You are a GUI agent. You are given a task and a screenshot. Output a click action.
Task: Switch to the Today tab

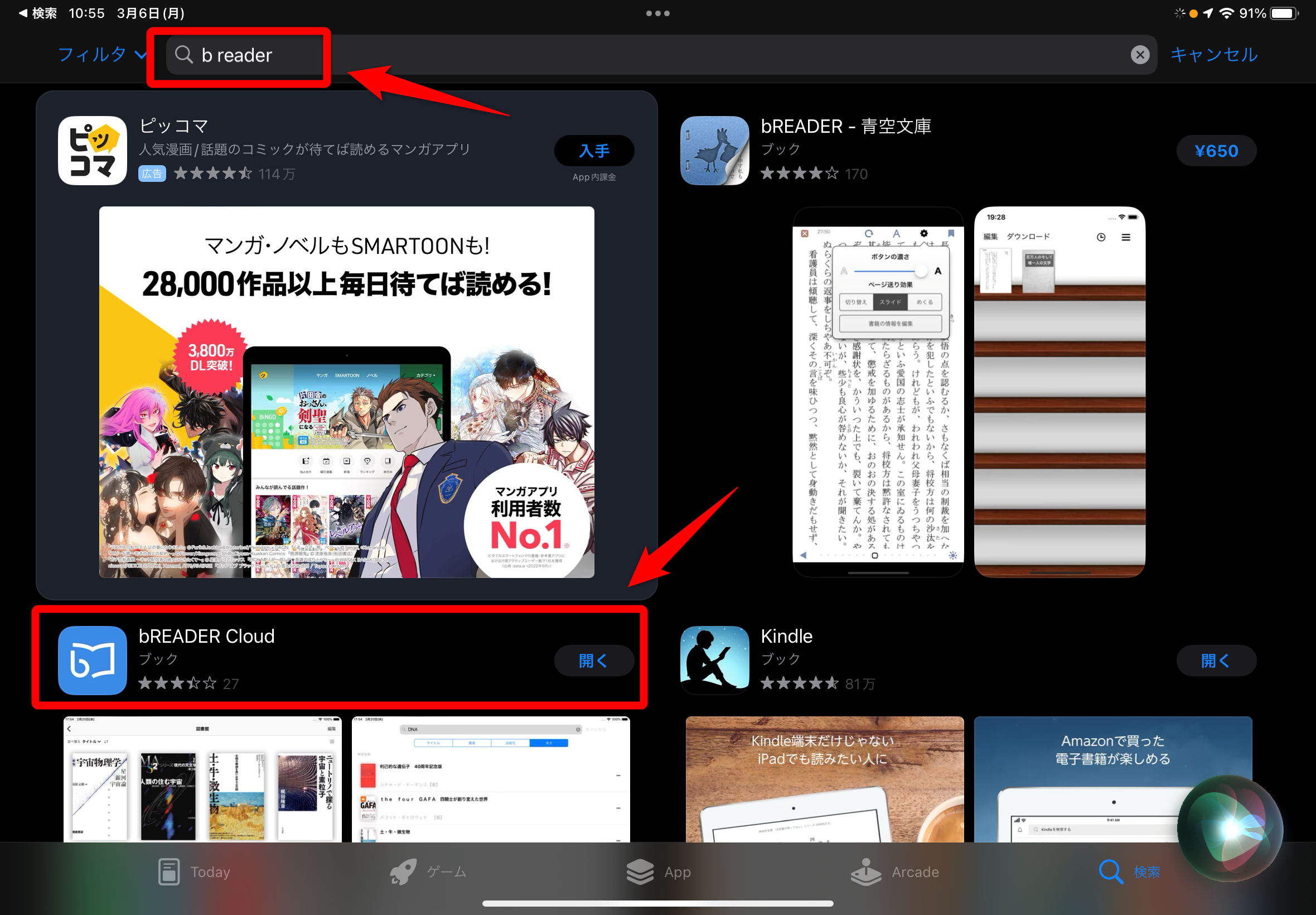193,871
